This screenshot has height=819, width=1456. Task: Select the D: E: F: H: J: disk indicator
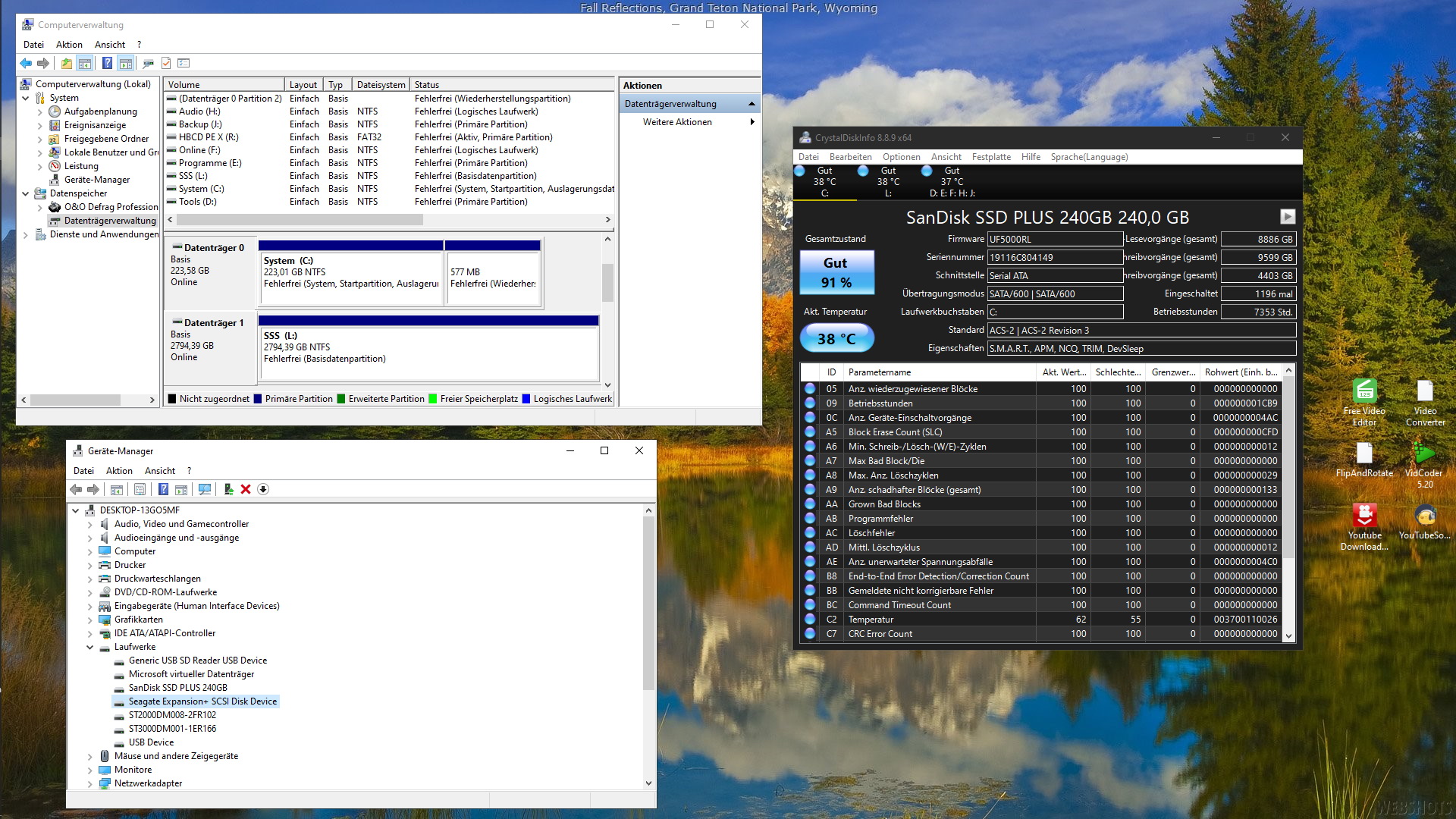[x=952, y=181]
